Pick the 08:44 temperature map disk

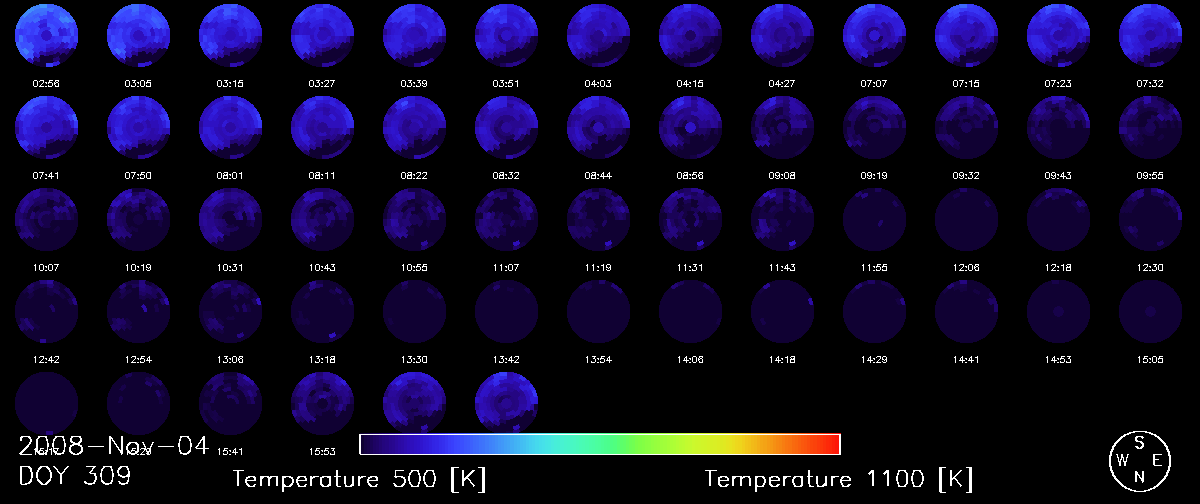click(x=598, y=128)
